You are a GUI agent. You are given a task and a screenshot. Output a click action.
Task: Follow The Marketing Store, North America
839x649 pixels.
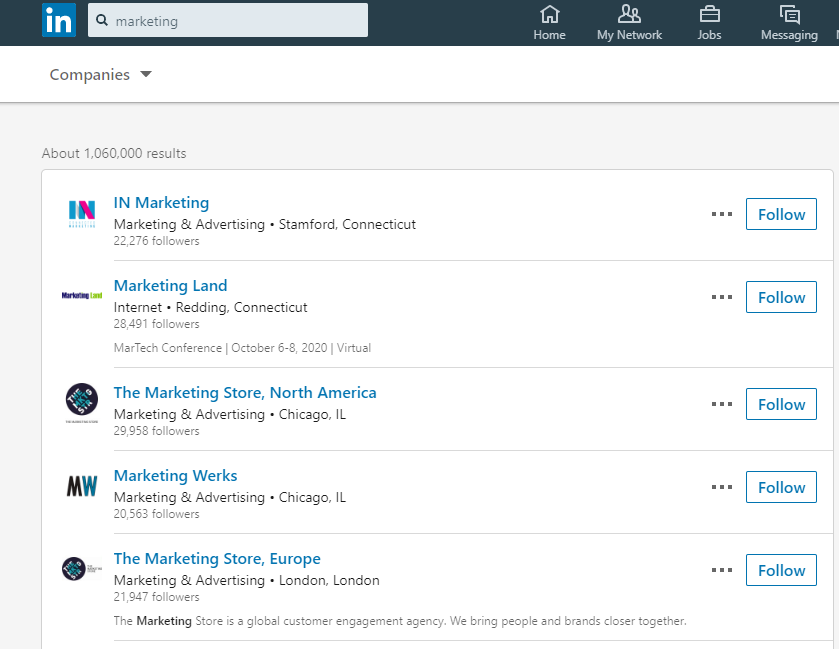click(x=781, y=404)
